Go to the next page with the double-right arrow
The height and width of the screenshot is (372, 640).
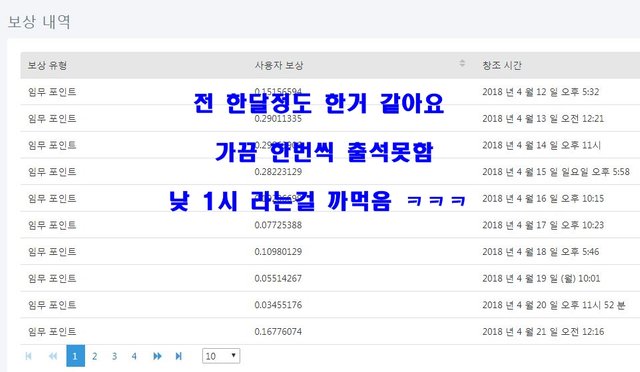157,356
